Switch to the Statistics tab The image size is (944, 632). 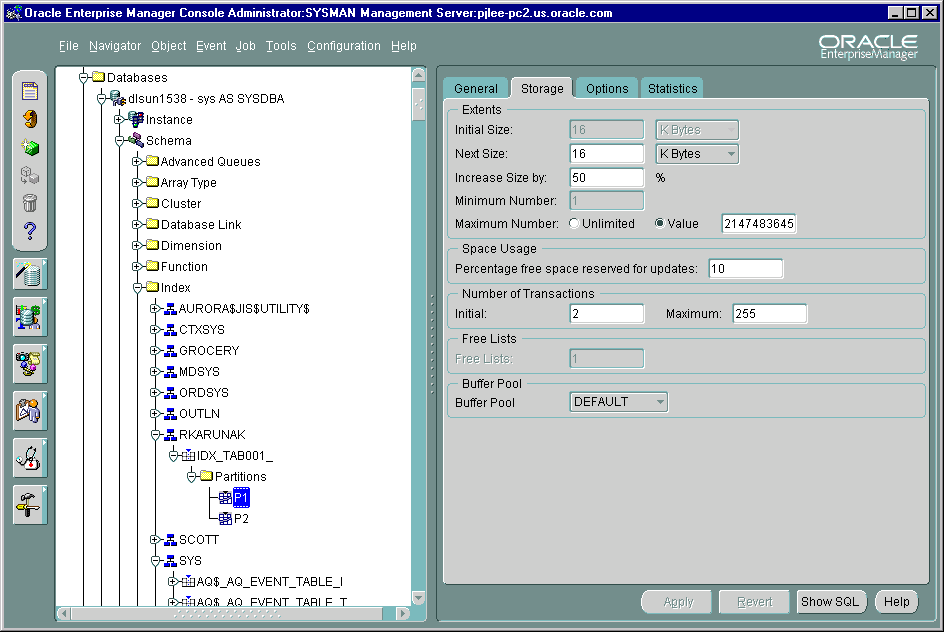pyautogui.click(x=672, y=88)
